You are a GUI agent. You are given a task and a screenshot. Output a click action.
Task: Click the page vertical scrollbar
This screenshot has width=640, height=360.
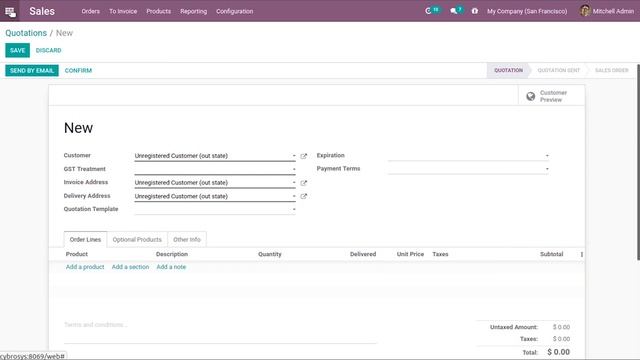click(x=638, y=162)
